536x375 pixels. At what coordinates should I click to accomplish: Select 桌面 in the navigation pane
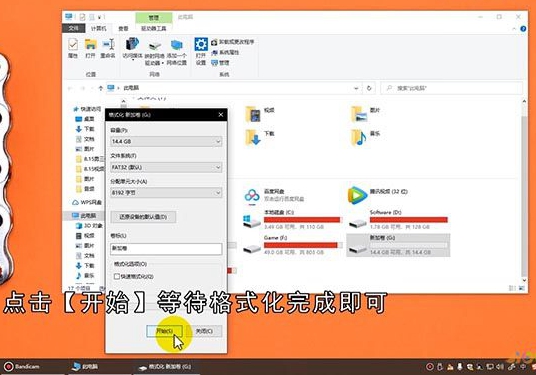[x=85, y=119]
